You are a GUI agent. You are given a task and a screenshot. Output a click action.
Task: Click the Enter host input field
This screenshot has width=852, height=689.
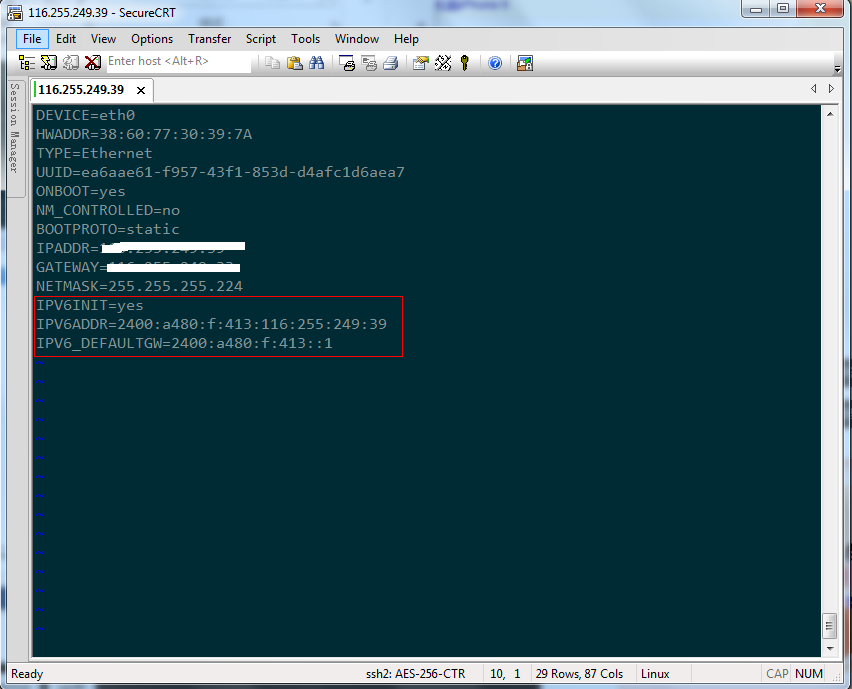coord(178,62)
